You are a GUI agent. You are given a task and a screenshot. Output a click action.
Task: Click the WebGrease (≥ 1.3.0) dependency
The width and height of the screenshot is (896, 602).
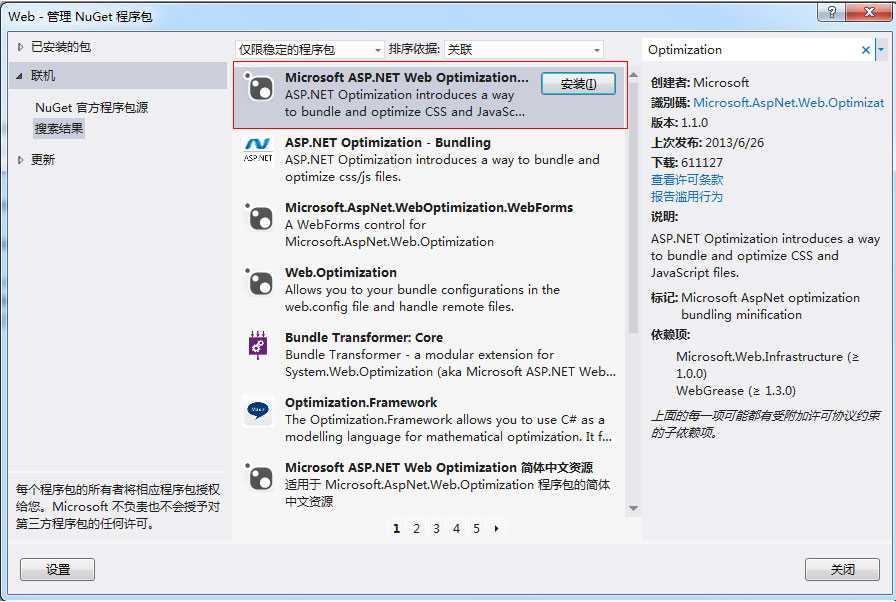click(x=736, y=391)
